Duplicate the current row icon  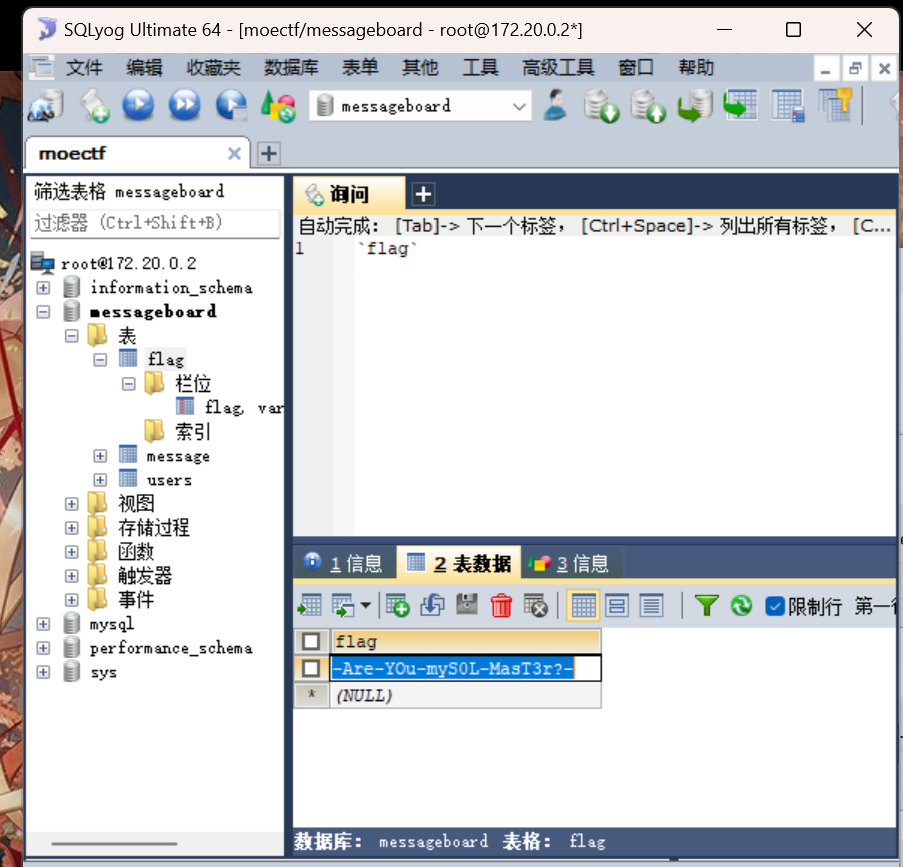pos(432,605)
